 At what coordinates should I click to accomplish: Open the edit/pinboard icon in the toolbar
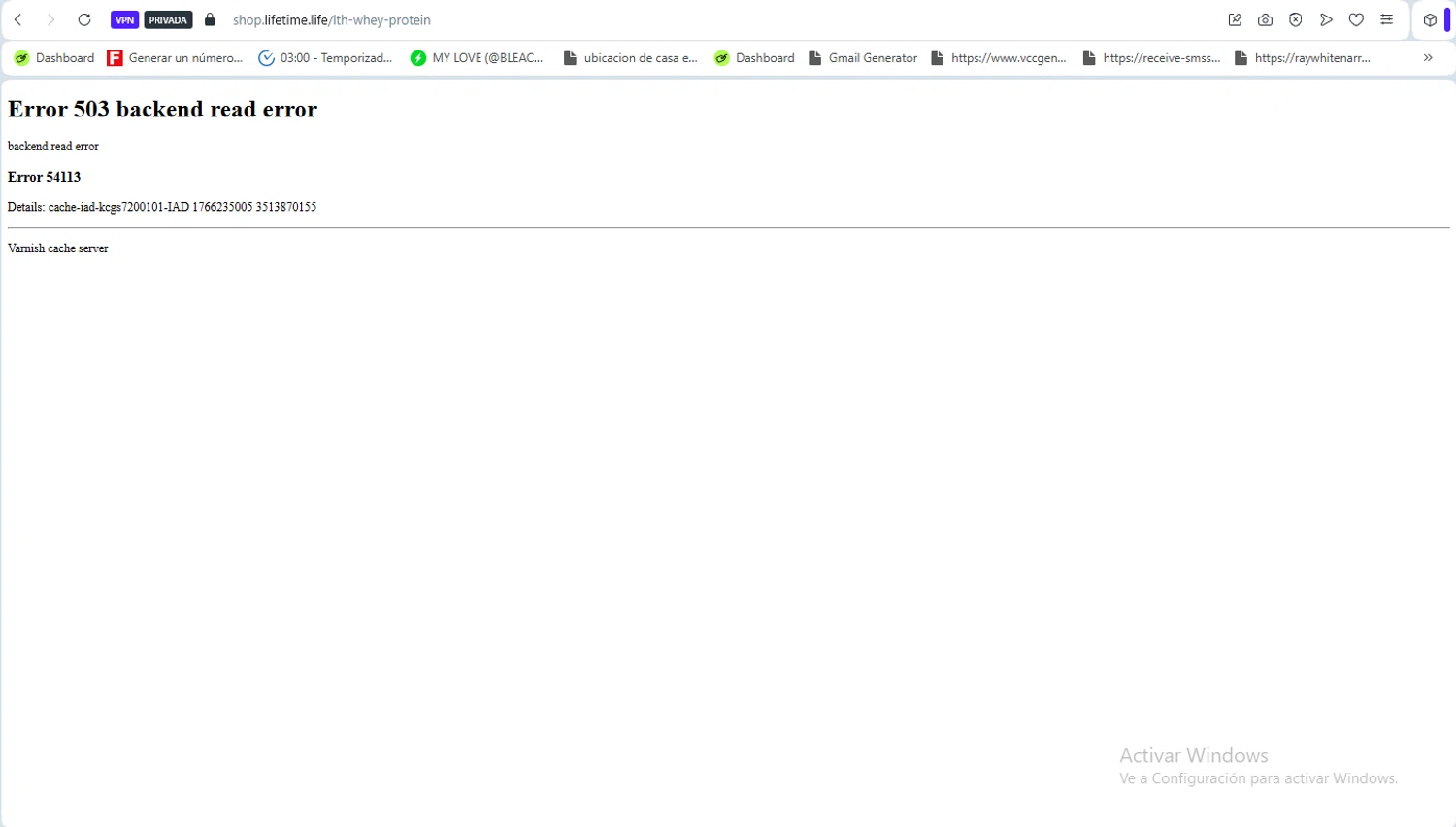pos(1235,19)
